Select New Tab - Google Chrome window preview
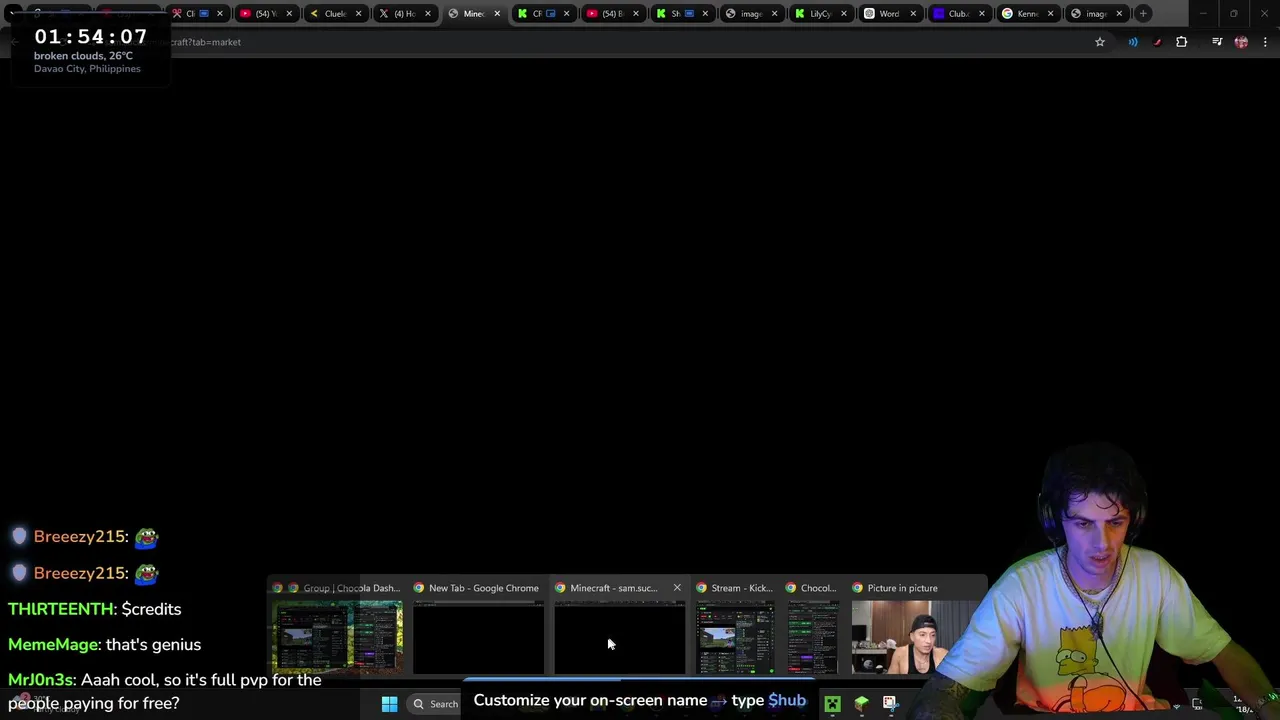The width and height of the screenshot is (1280, 720). click(478, 628)
